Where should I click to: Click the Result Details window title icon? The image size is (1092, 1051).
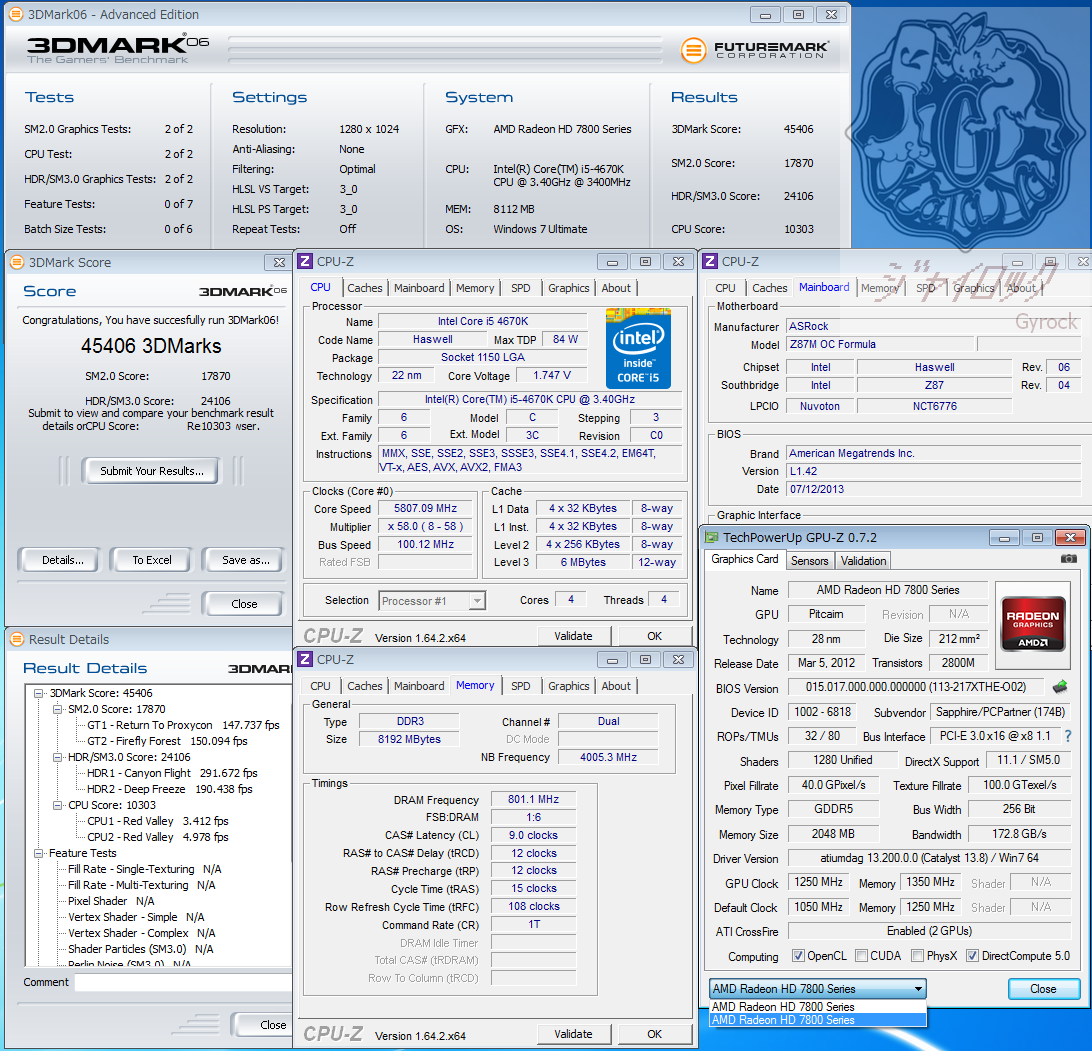(17, 639)
